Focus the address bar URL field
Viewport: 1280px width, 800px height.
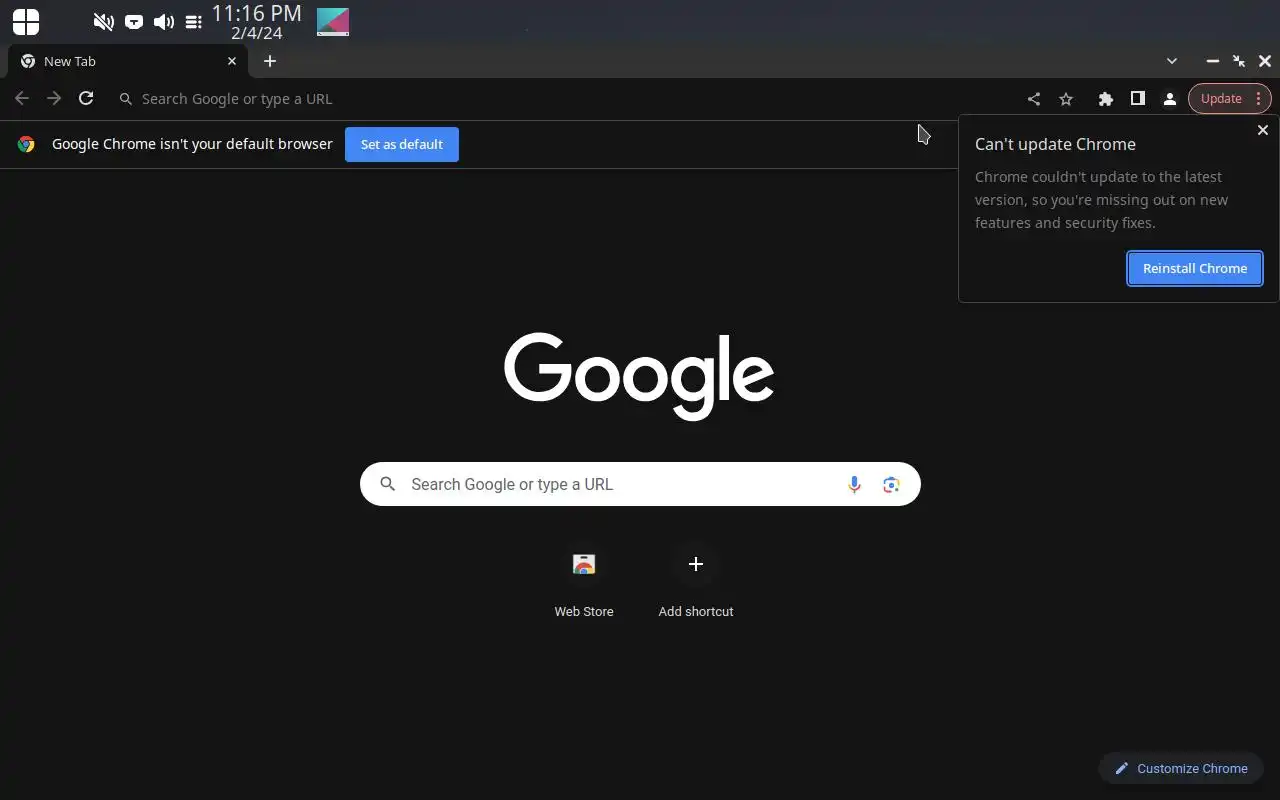[560, 99]
